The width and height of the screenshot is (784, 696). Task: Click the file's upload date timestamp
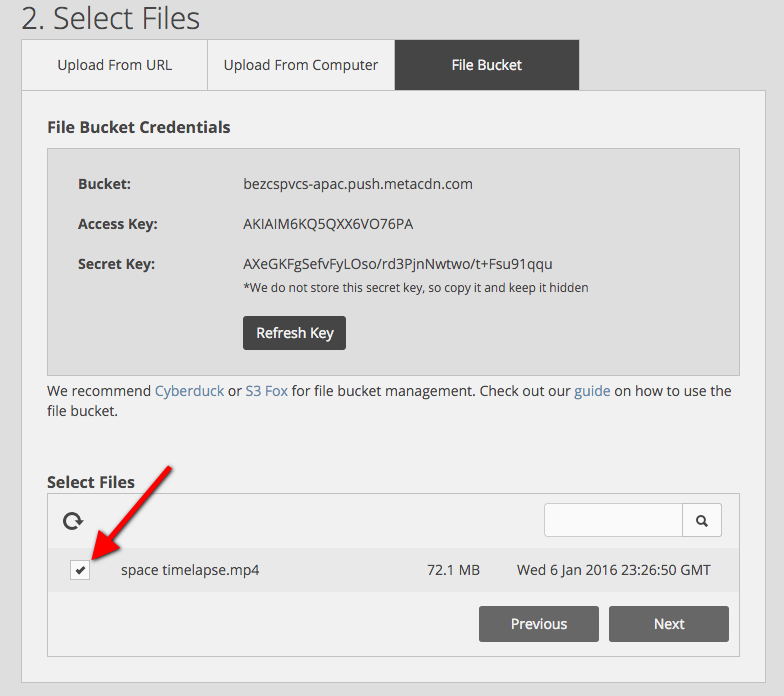click(x=613, y=570)
